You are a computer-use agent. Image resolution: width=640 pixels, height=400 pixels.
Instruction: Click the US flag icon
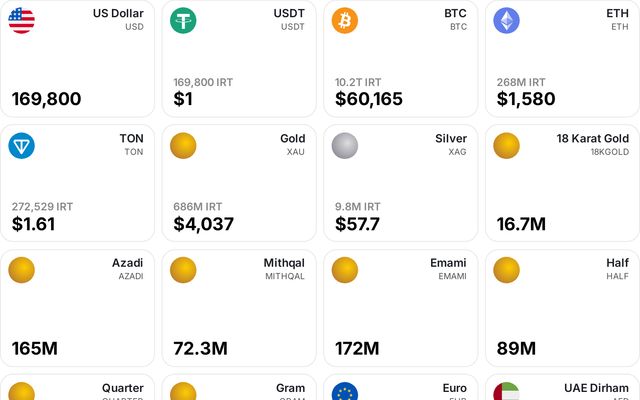click(x=22, y=20)
